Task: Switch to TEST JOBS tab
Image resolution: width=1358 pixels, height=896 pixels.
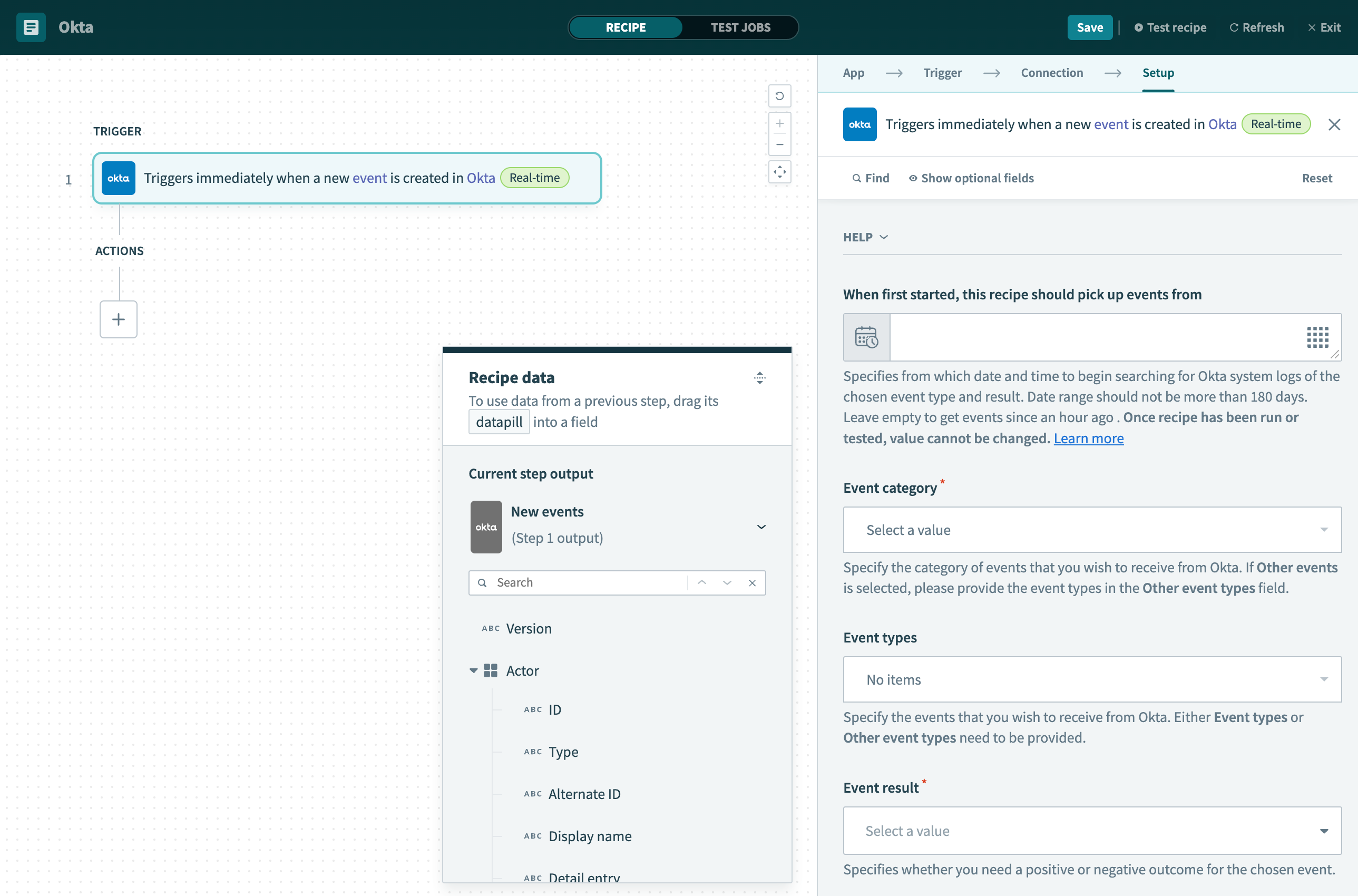Action: (x=740, y=27)
